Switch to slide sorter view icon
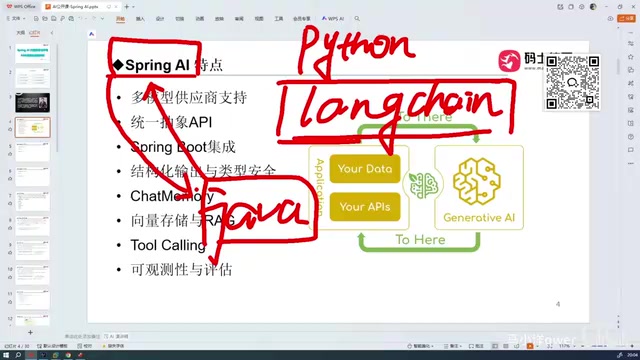This screenshot has width=640, height=360. 506,346
